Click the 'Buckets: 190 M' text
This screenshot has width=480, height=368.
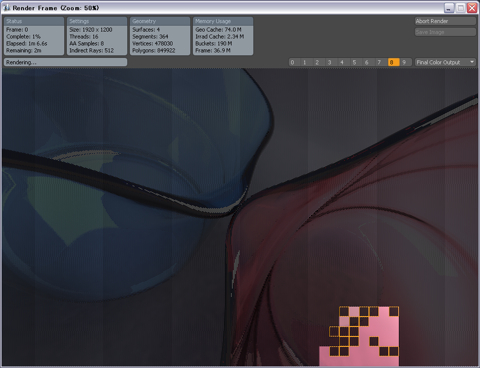pyautogui.click(x=214, y=44)
